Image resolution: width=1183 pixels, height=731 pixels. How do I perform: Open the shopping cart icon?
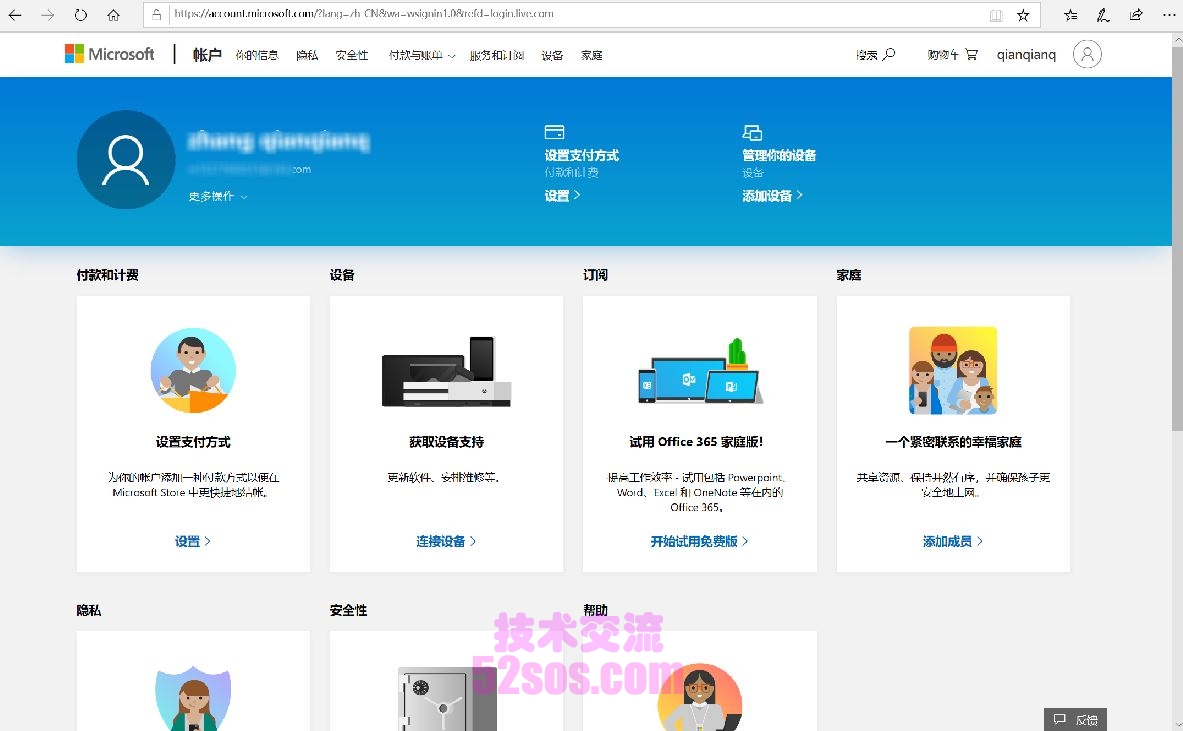click(x=971, y=54)
